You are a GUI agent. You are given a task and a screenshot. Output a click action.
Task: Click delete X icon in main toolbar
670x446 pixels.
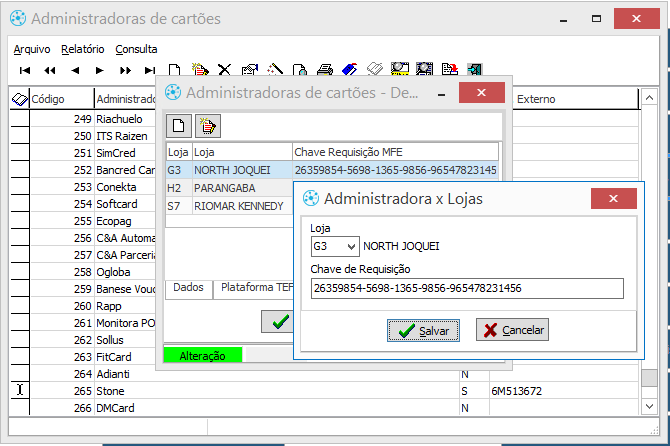(224, 70)
